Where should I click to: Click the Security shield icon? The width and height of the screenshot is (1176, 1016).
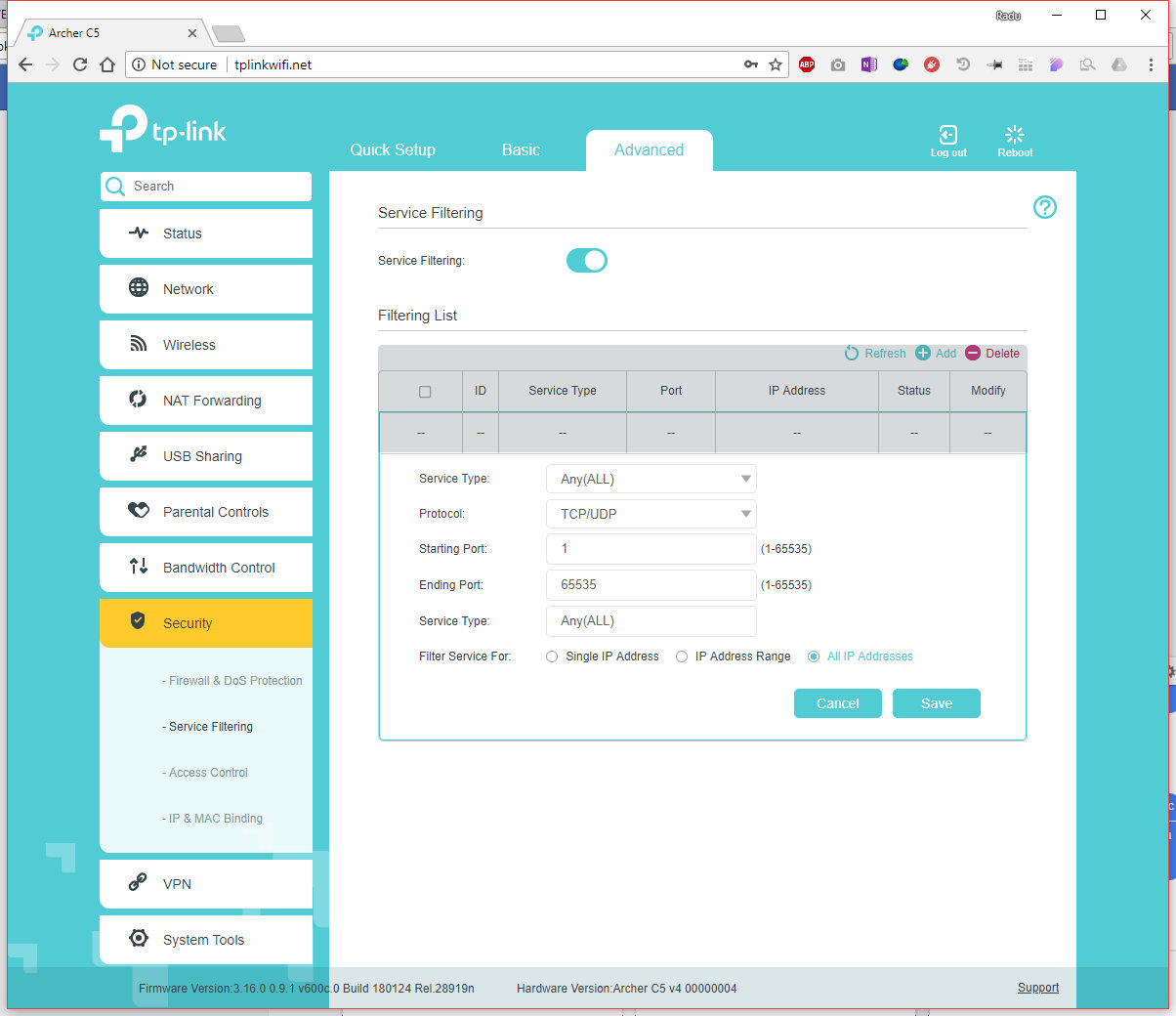(139, 621)
